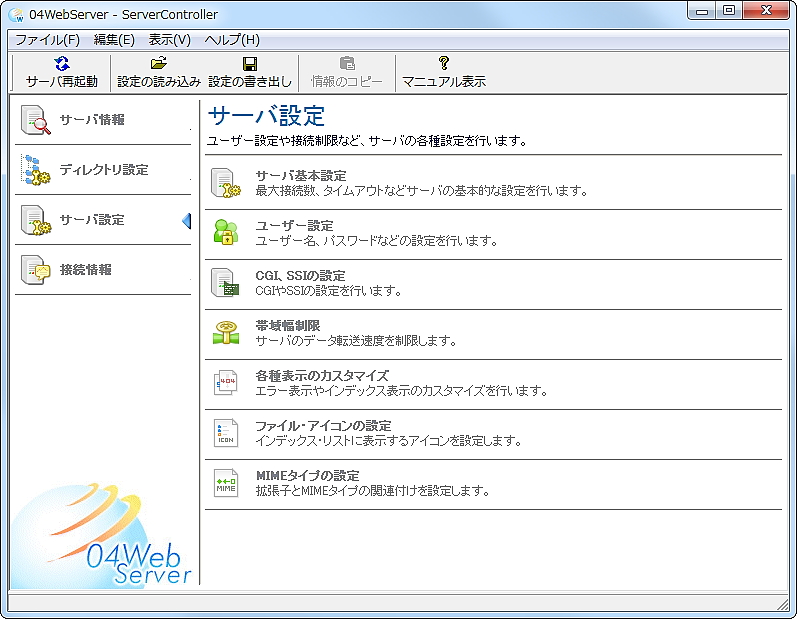
Task: Open the MIMEタイプの設定 heading link
Action: click(x=308, y=476)
